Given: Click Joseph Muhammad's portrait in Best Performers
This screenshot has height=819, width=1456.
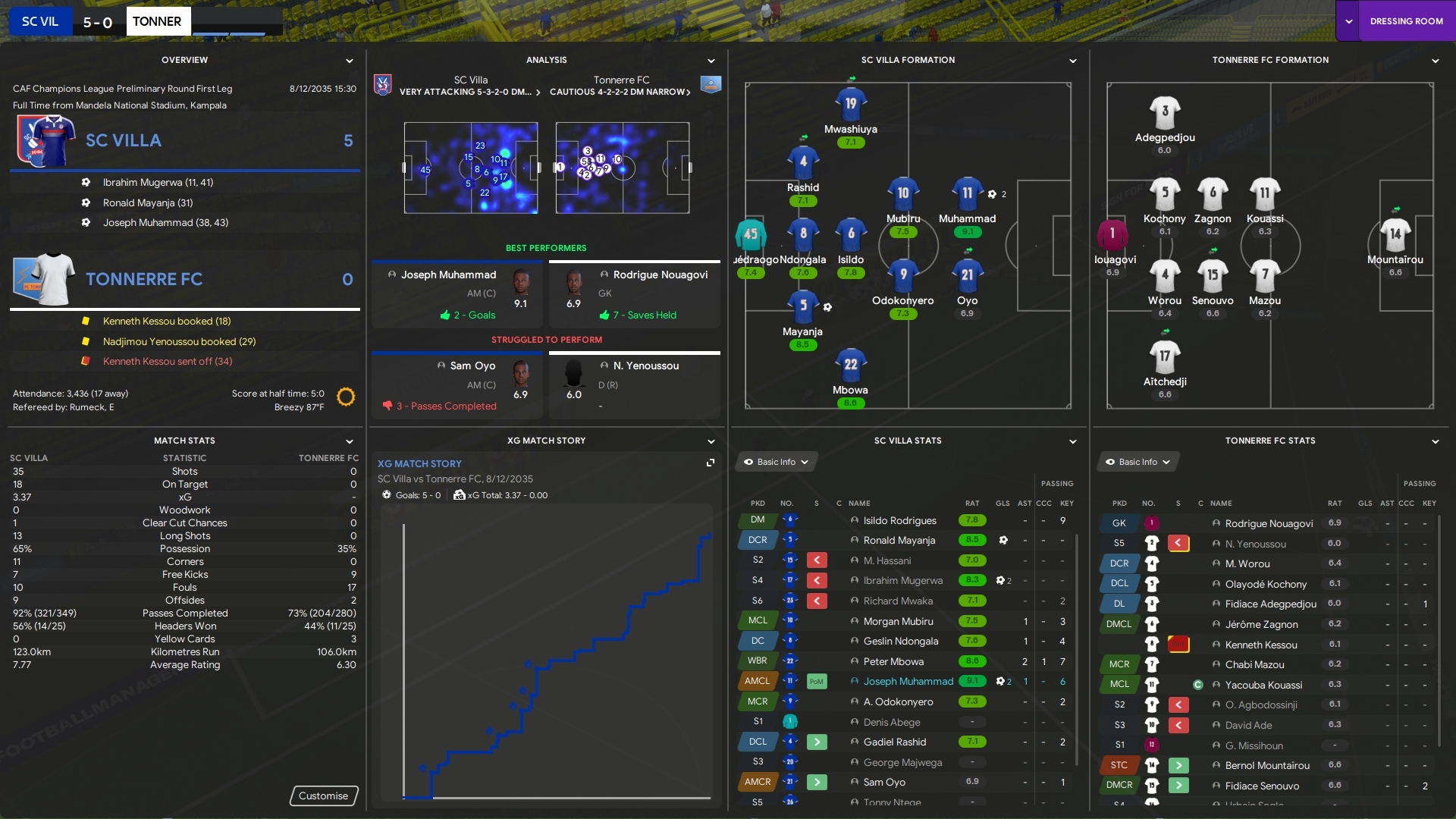Looking at the screenshot, I should click(x=521, y=282).
